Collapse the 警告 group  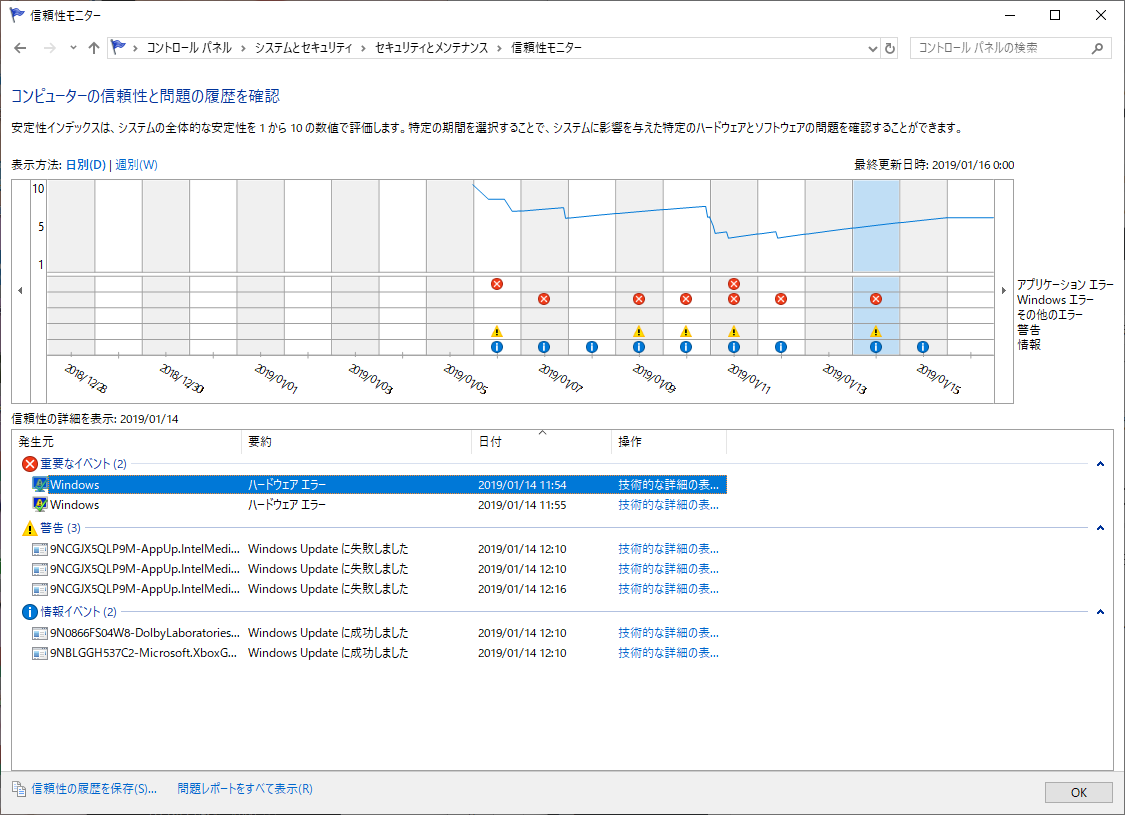click(1100, 528)
